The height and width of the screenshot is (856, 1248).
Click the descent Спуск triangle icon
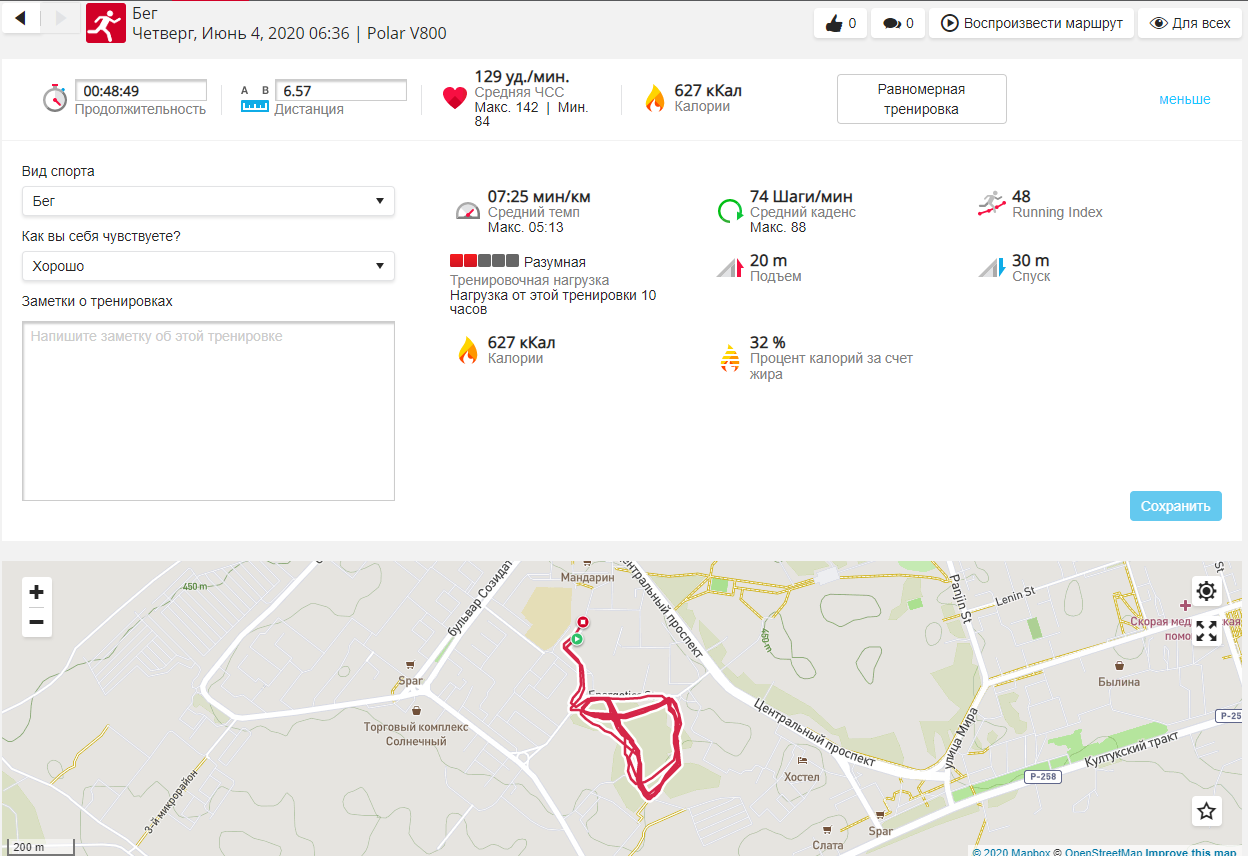click(x=991, y=267)
